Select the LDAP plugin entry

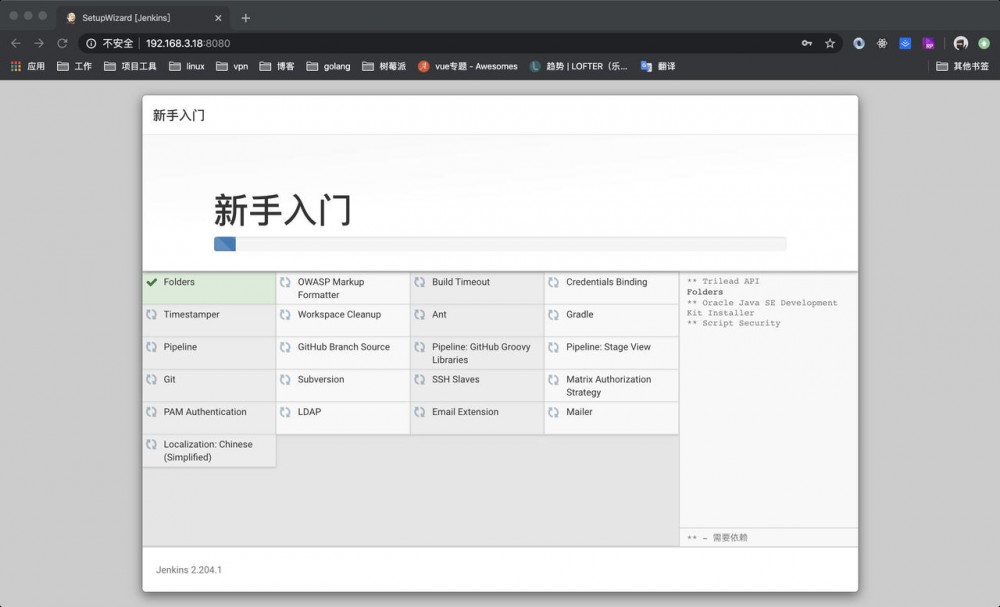click(309, 412)
